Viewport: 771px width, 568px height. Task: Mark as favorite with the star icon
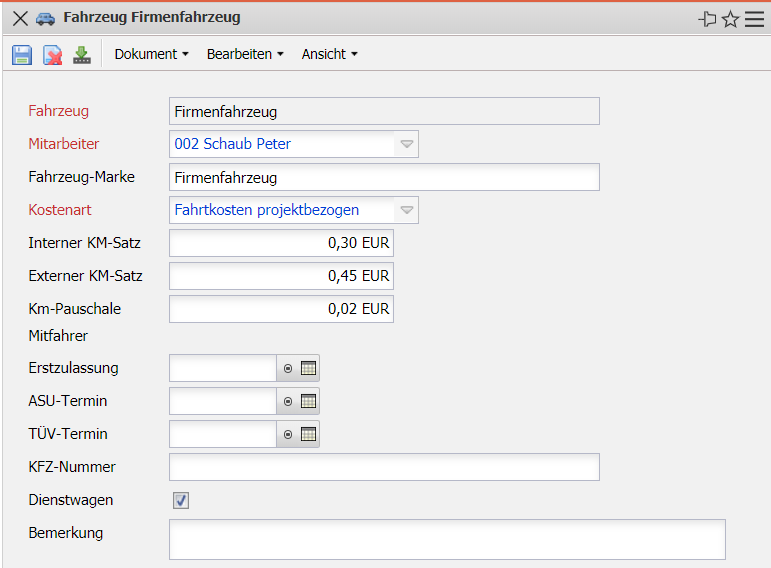coord(731,19)
